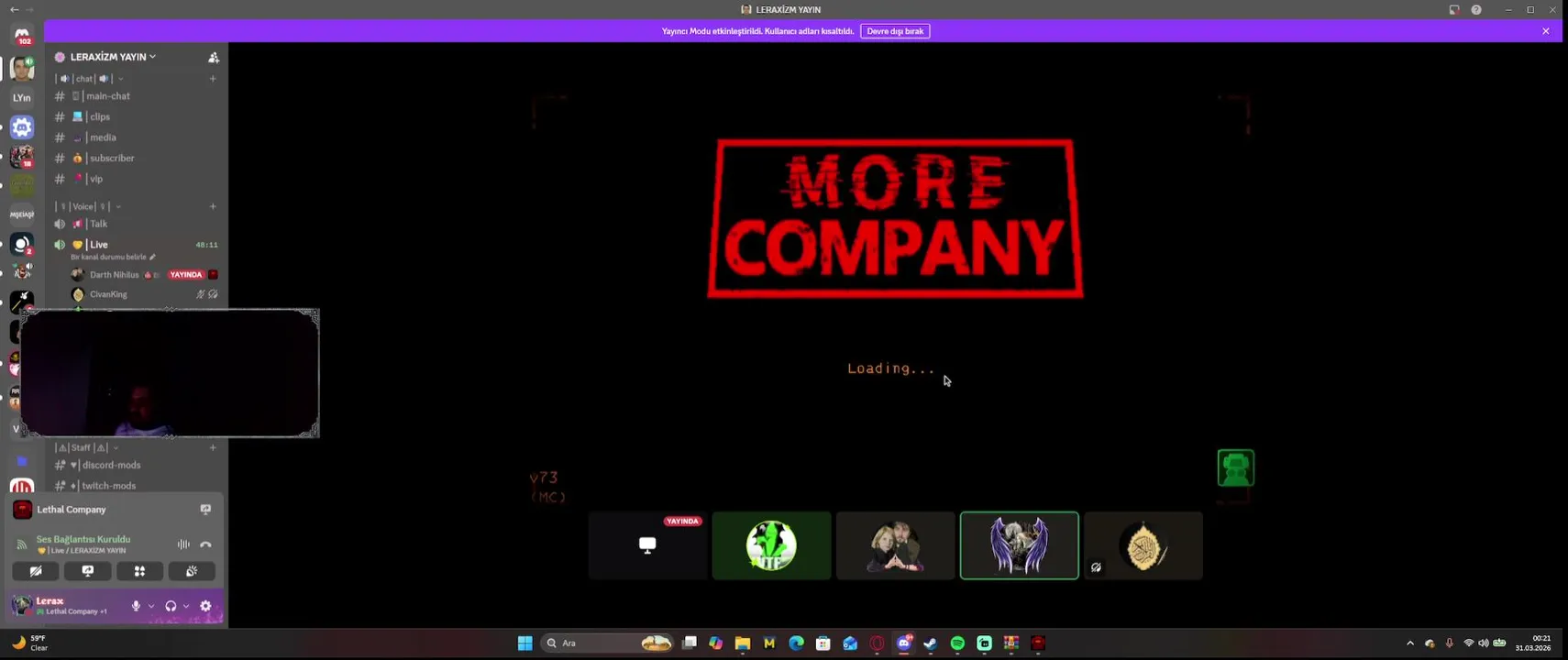Open help icon in Discord title bar
The image size is (1568, 660).
click(1476, 9)
